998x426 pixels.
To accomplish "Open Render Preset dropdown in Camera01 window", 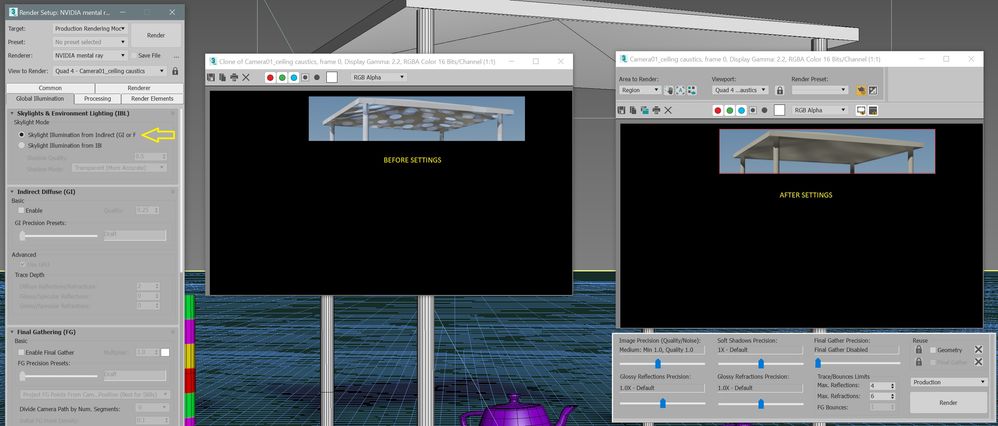I will 820,90.
